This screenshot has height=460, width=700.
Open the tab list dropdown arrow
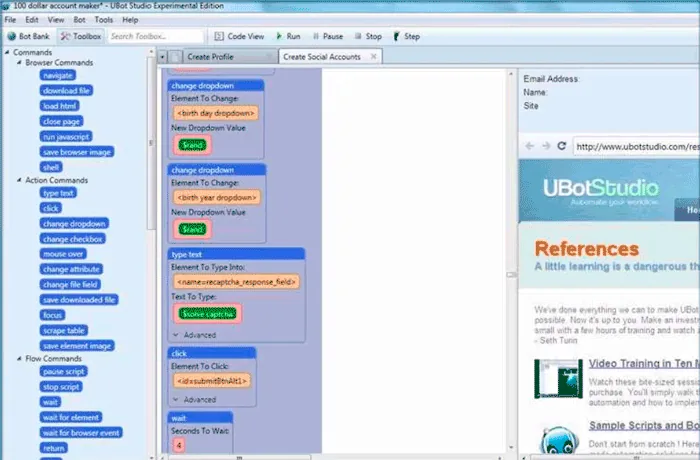coord(162,57)
